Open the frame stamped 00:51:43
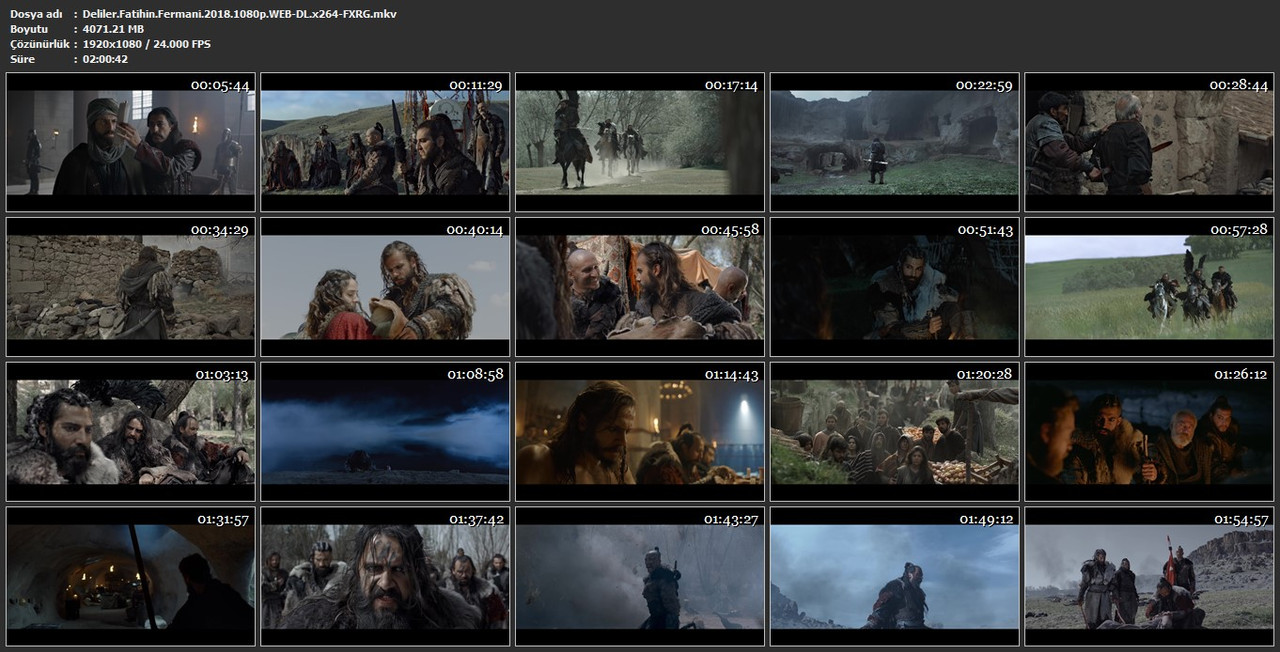This screenshot has height=652, width=1280. coord(895,287)
